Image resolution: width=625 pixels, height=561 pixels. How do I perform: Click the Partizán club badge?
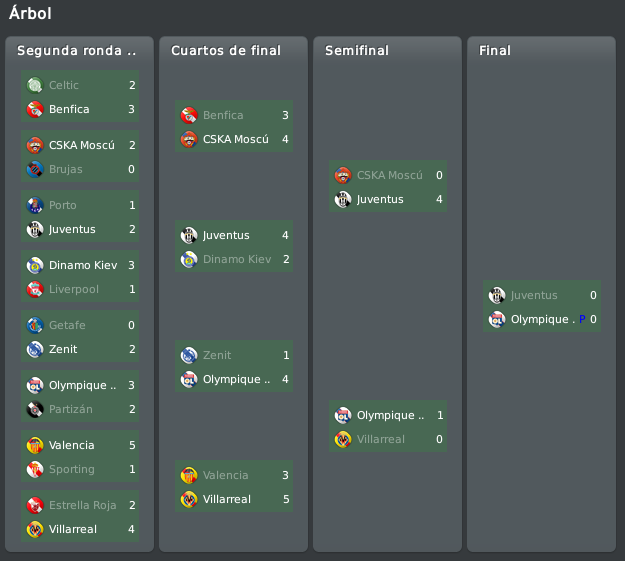[x=35, y=409]
